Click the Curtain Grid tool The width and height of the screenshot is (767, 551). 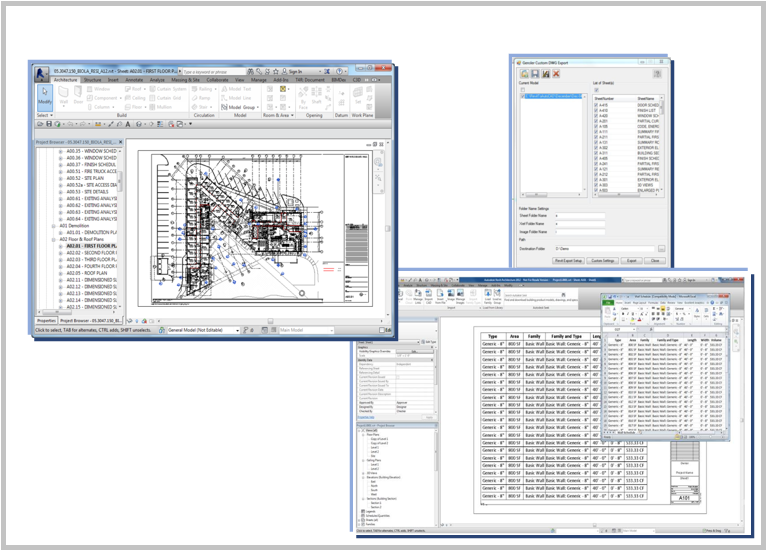[166, 98]
